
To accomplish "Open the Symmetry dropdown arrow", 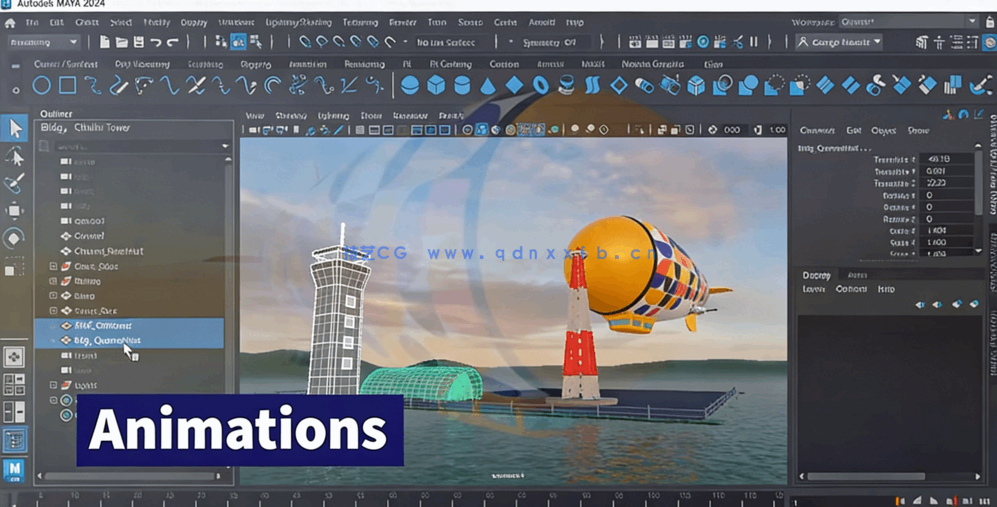I will [x=511, y=43].
